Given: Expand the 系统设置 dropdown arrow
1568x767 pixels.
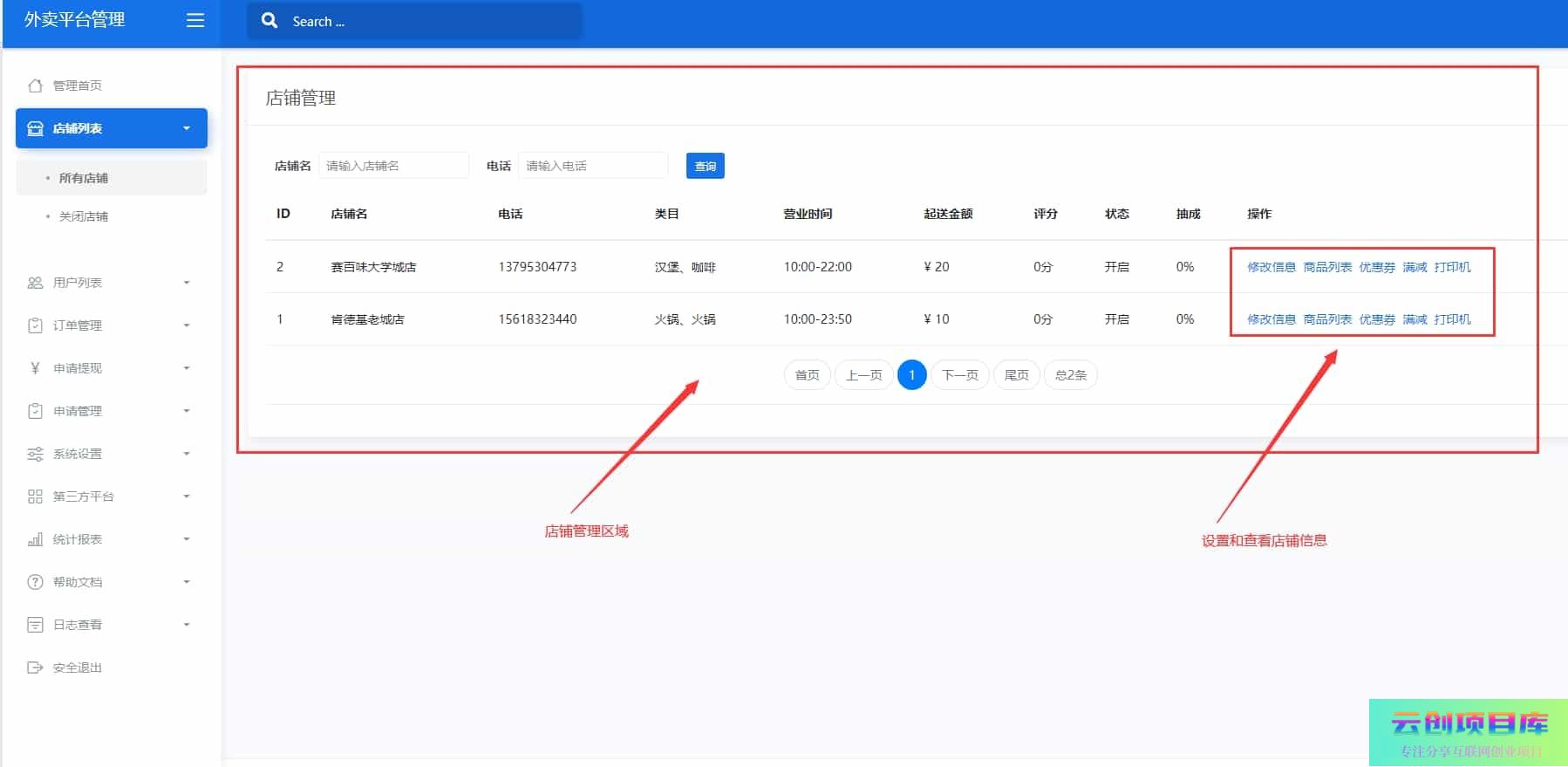Looking at the screenshot, I should click(x=187, y=454).
